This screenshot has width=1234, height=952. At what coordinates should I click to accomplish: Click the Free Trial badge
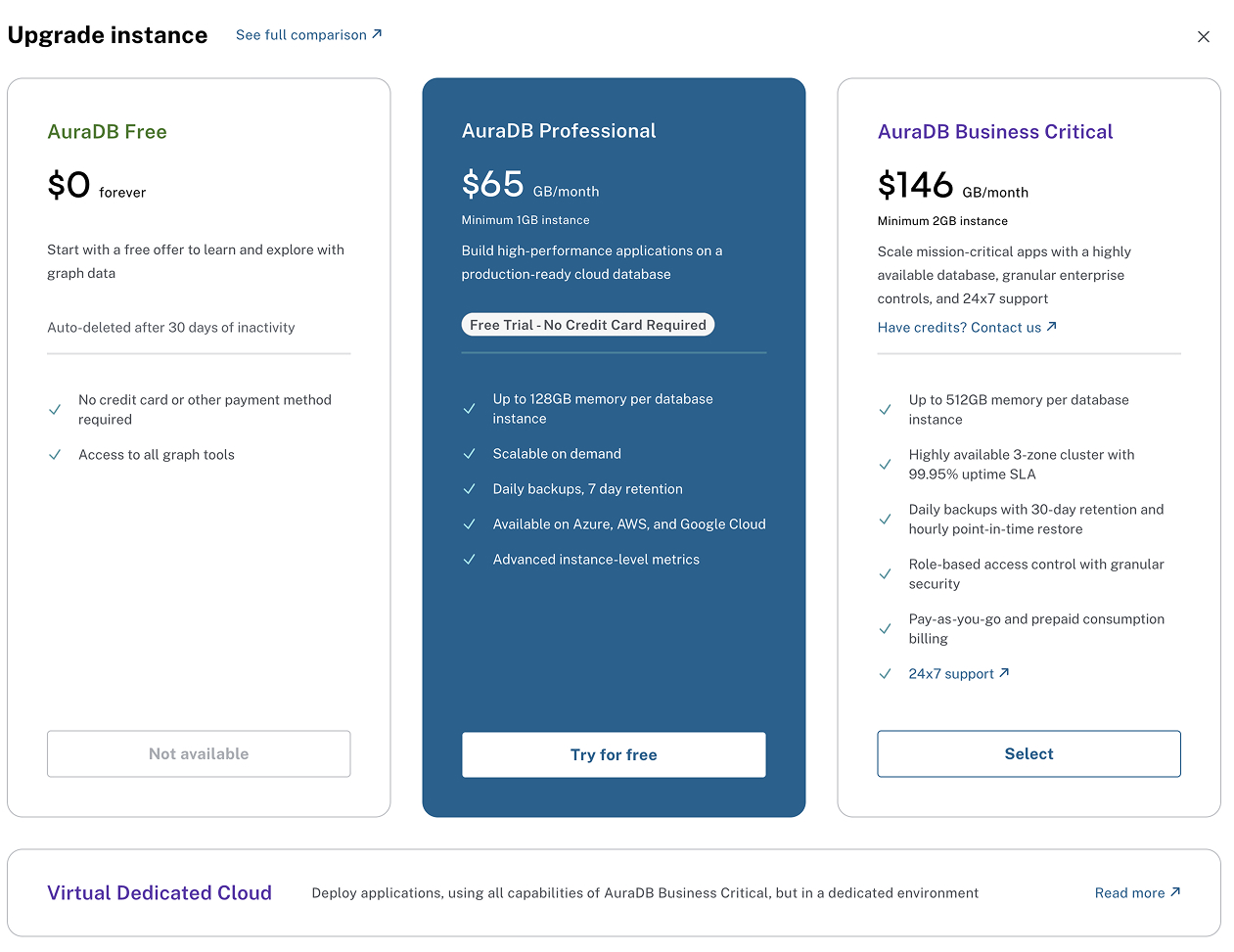[587, 324]
